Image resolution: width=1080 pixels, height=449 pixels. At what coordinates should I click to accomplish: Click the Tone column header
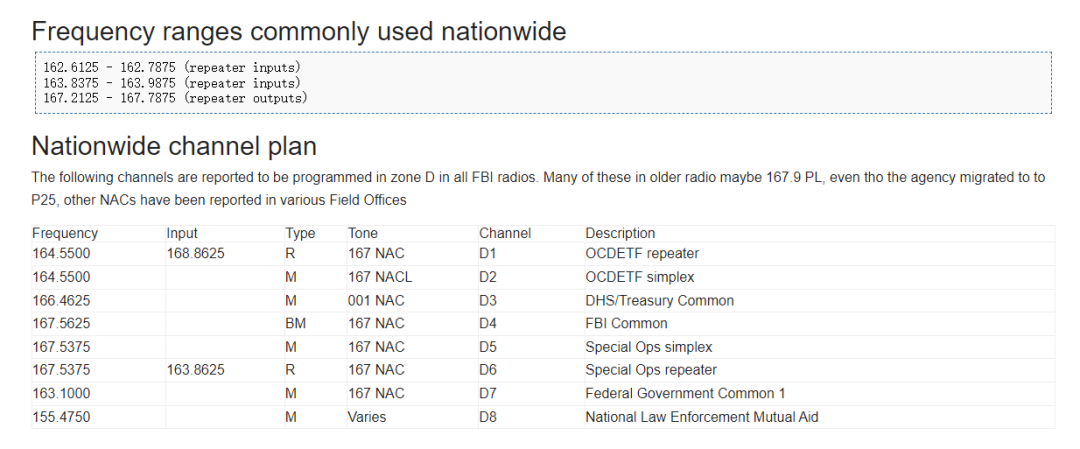click(363, 233)
